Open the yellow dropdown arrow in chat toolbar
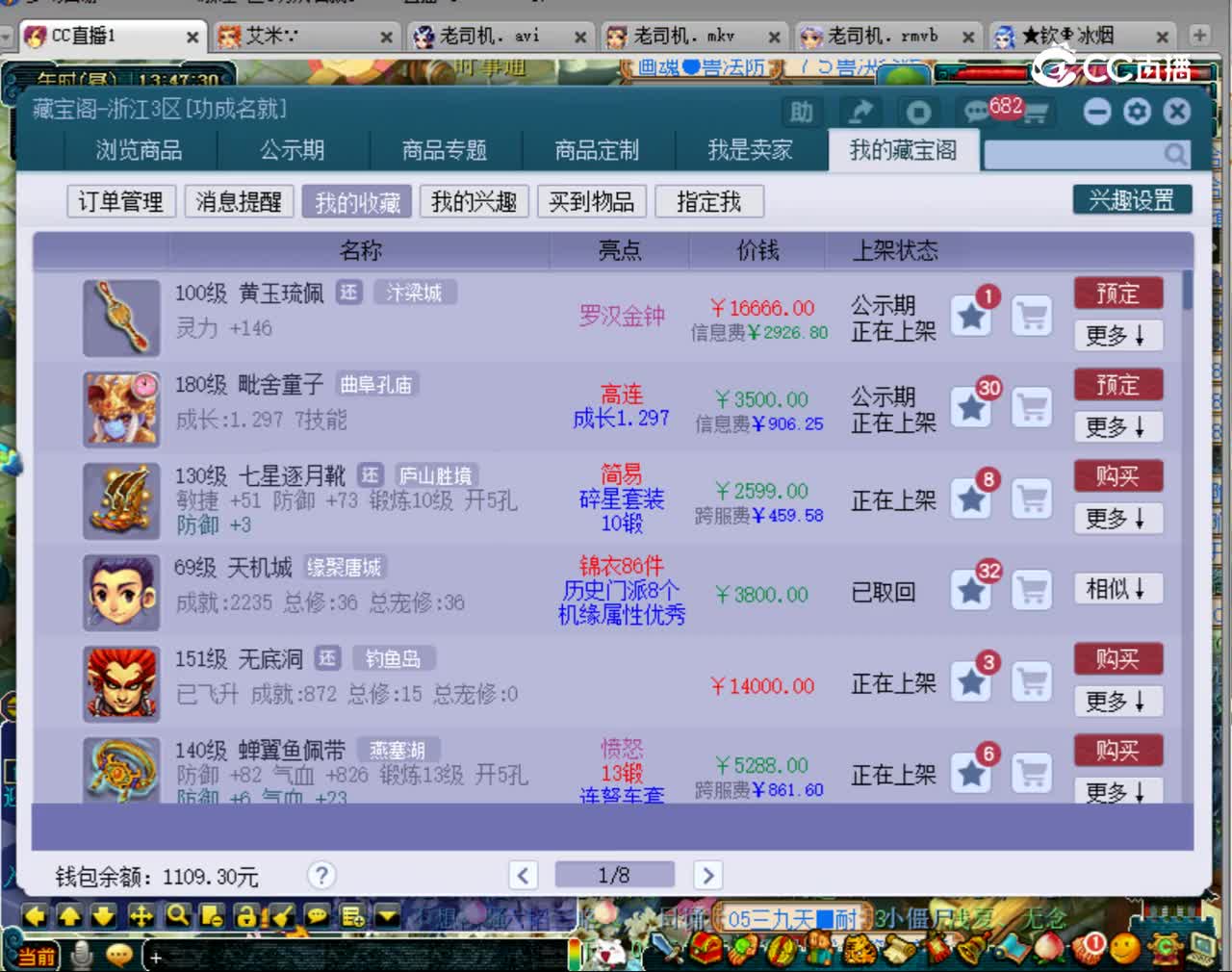The image size is (1232, 972). click(x=387, y=915)
